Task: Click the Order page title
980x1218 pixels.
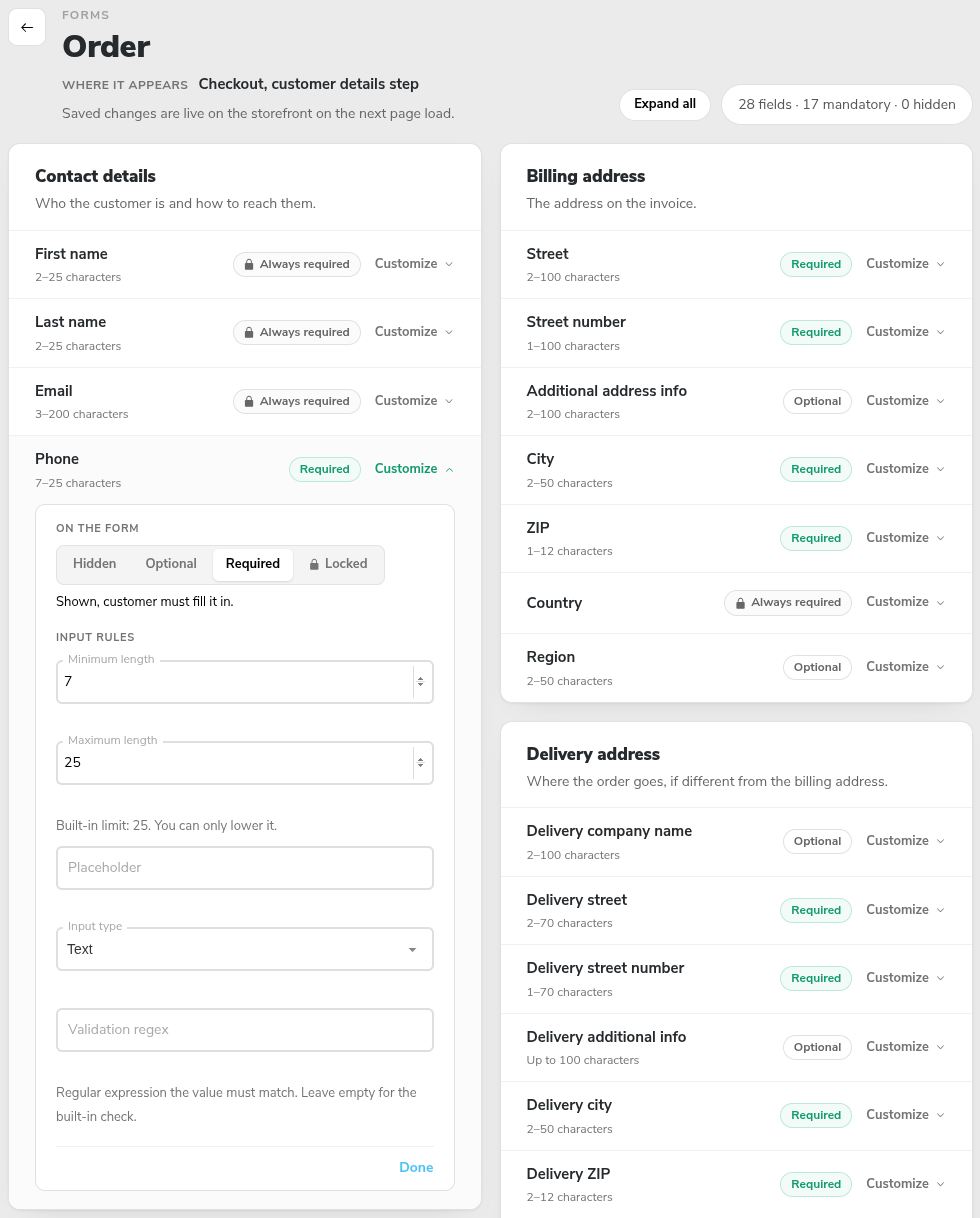Action: 106,46
